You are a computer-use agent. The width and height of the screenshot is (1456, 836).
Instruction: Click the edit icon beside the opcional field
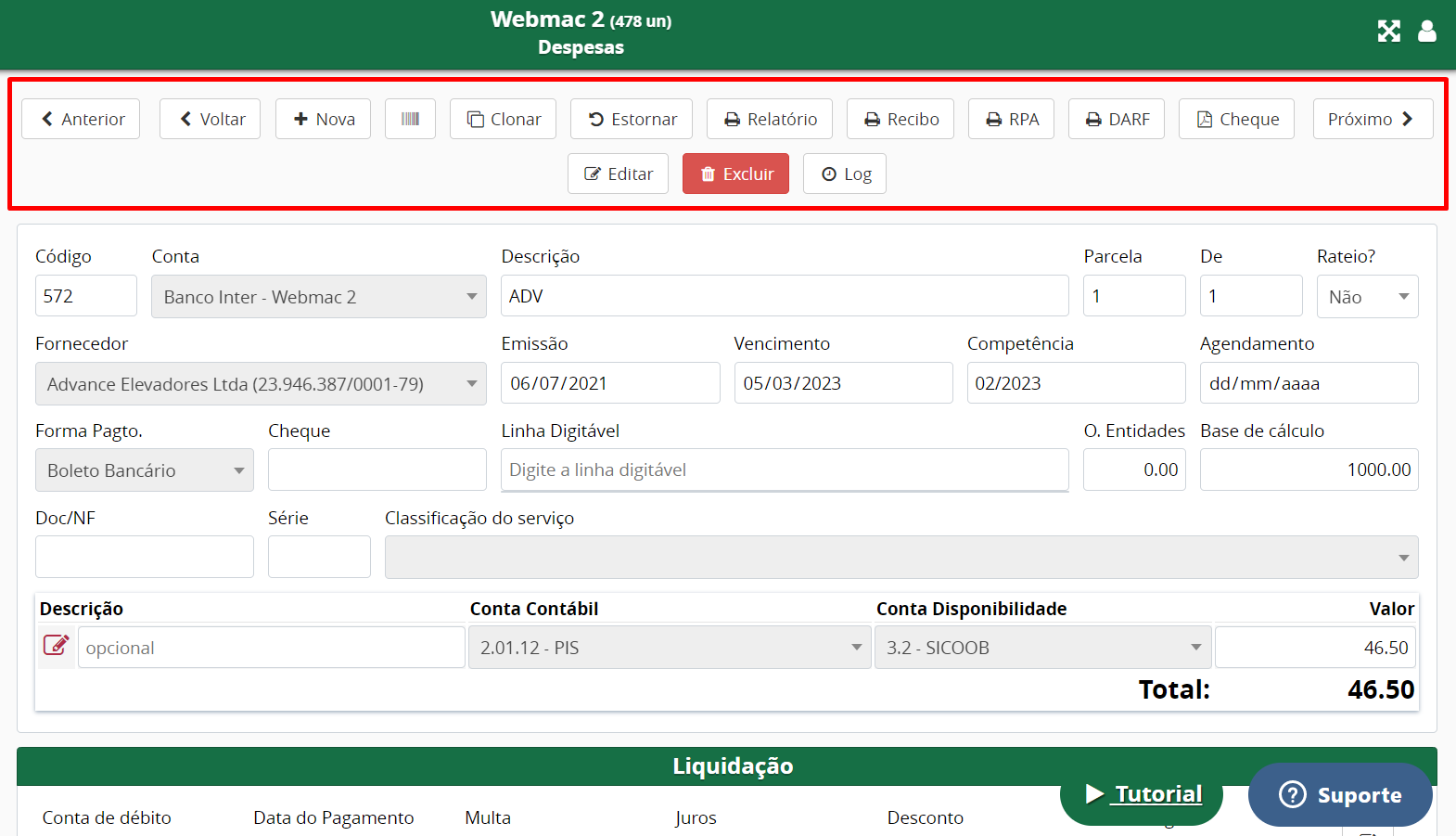[56, 646]
